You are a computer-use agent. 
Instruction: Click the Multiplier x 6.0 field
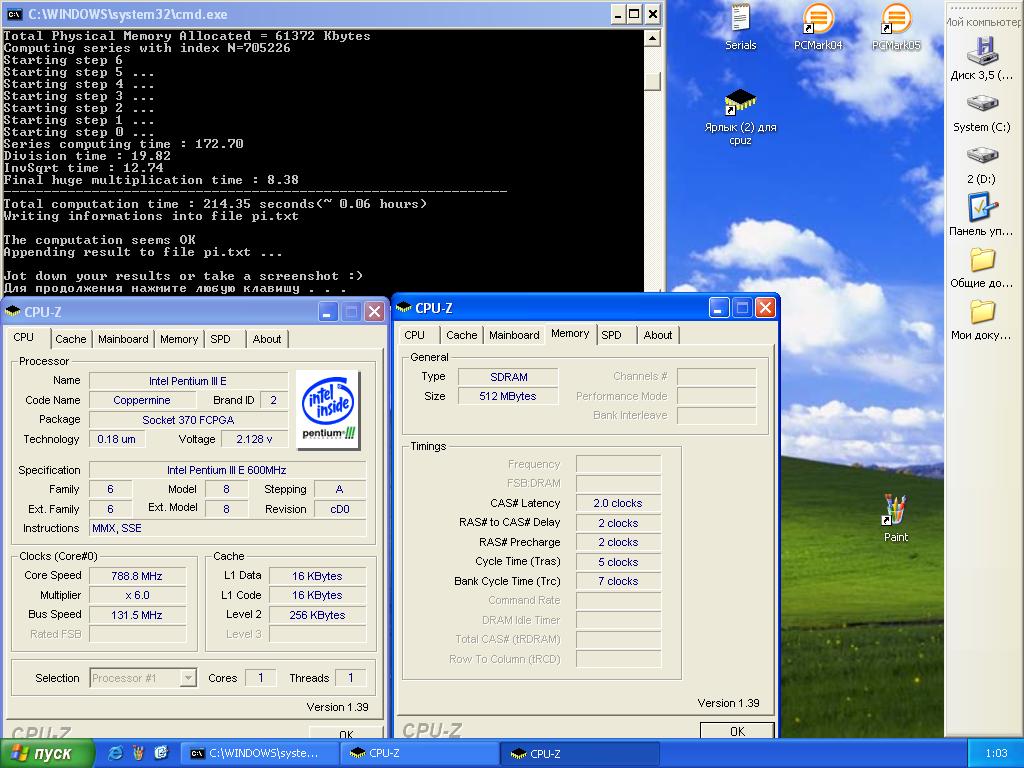(x=137, y=595)
